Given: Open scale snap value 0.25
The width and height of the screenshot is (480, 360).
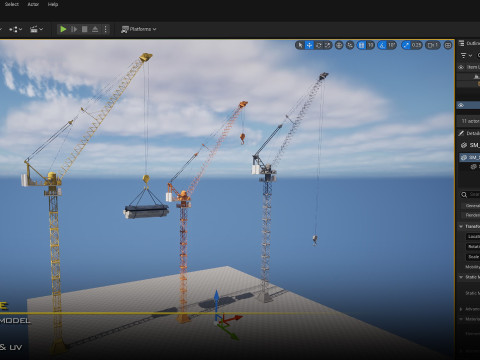Looking at the screenshot, I should click(x=416, y=45).
